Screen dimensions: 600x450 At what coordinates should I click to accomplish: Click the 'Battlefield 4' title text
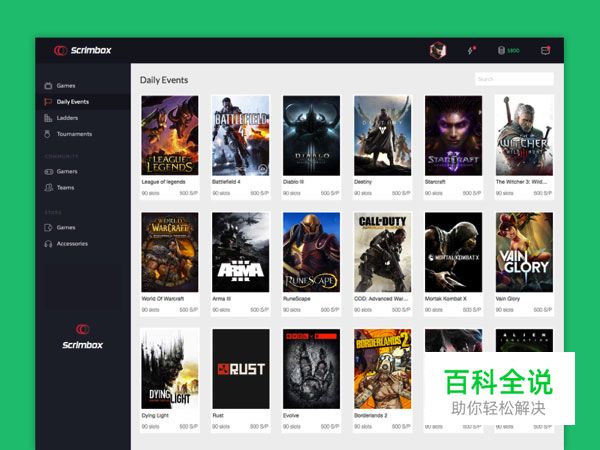click(226, 182)
